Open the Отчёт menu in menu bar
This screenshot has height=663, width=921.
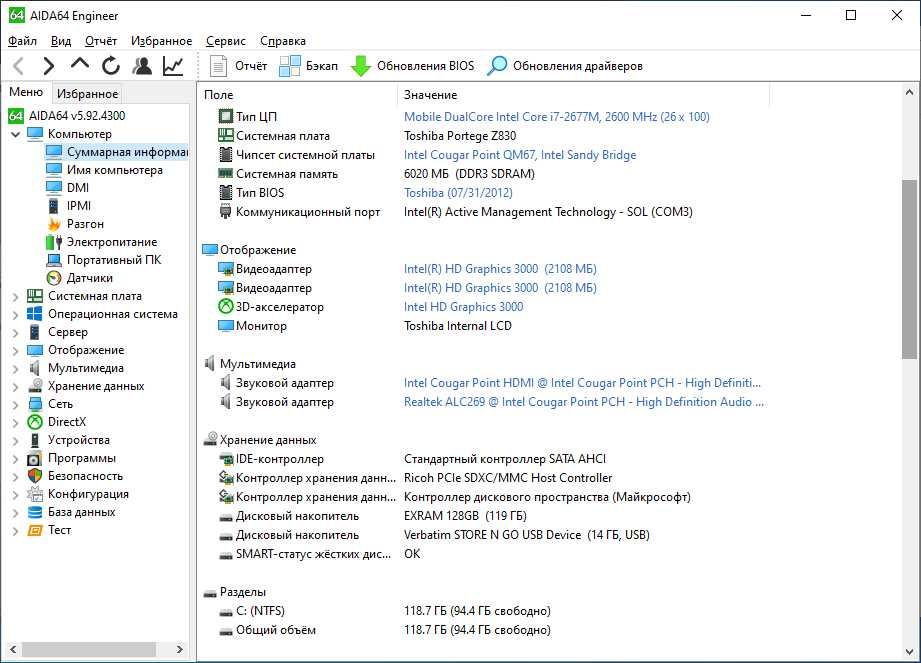[x=100, y=41]
